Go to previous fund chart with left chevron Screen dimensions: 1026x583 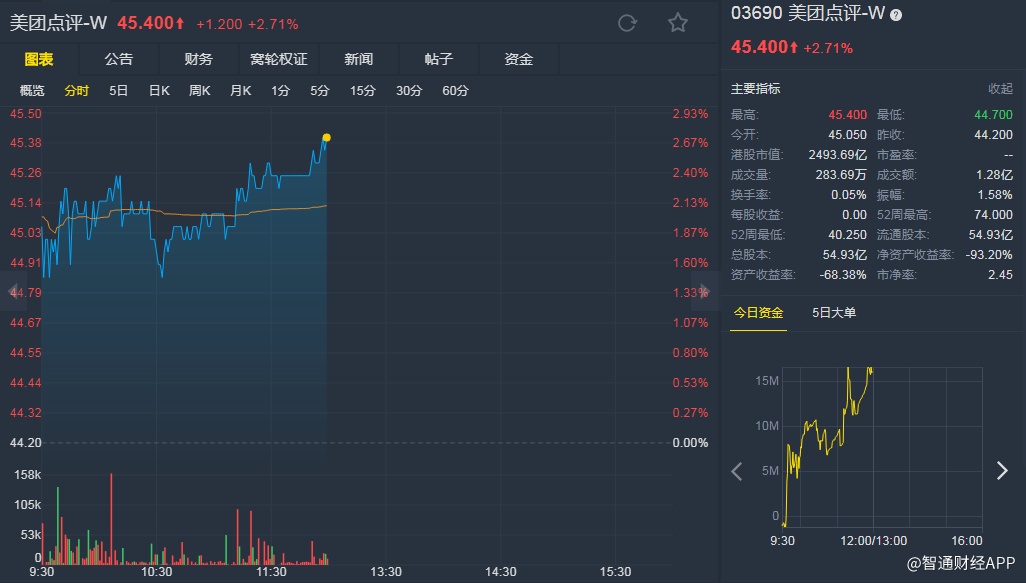pos(737,471)
